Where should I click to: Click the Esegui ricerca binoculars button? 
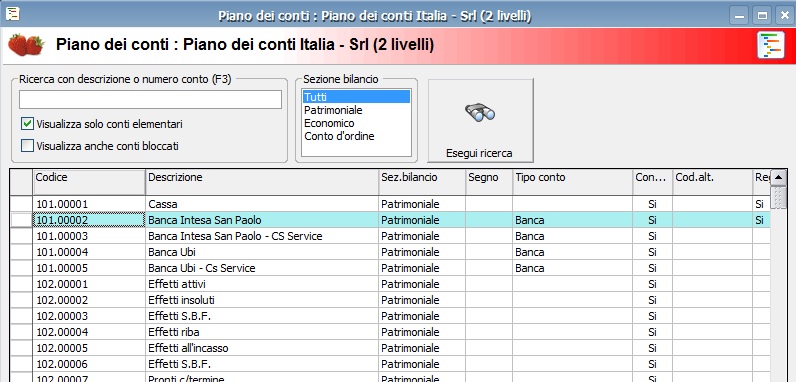480,120
